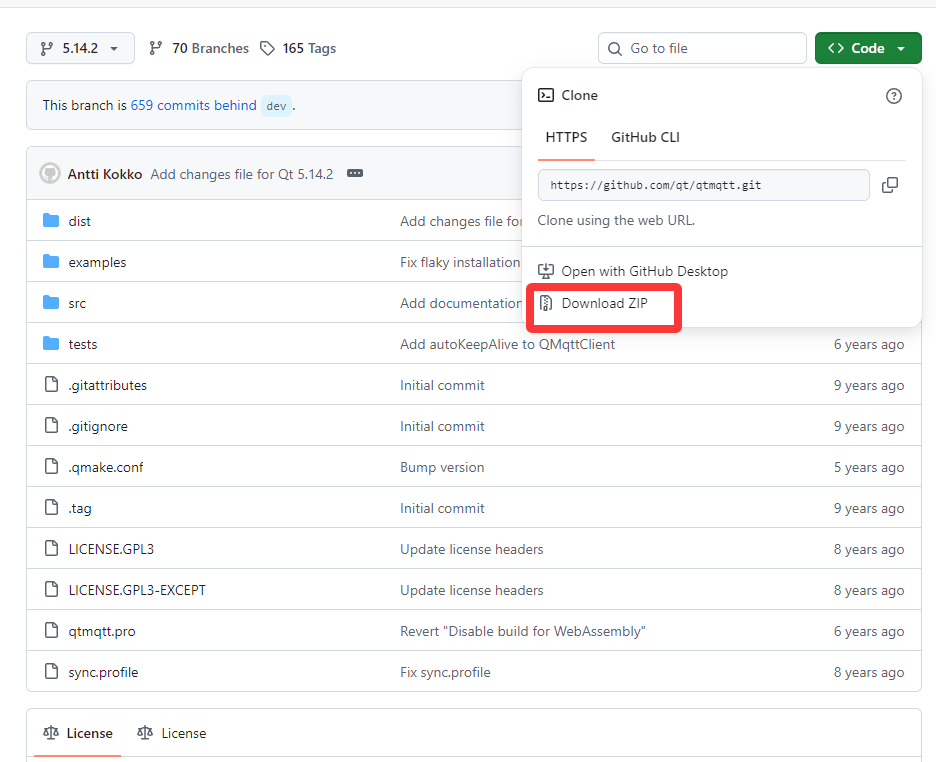The height and width of the screenshot is (762, 936).
Task: Click the file icon beside LICENSE.GPL3
Action: (x=52, y=548)
